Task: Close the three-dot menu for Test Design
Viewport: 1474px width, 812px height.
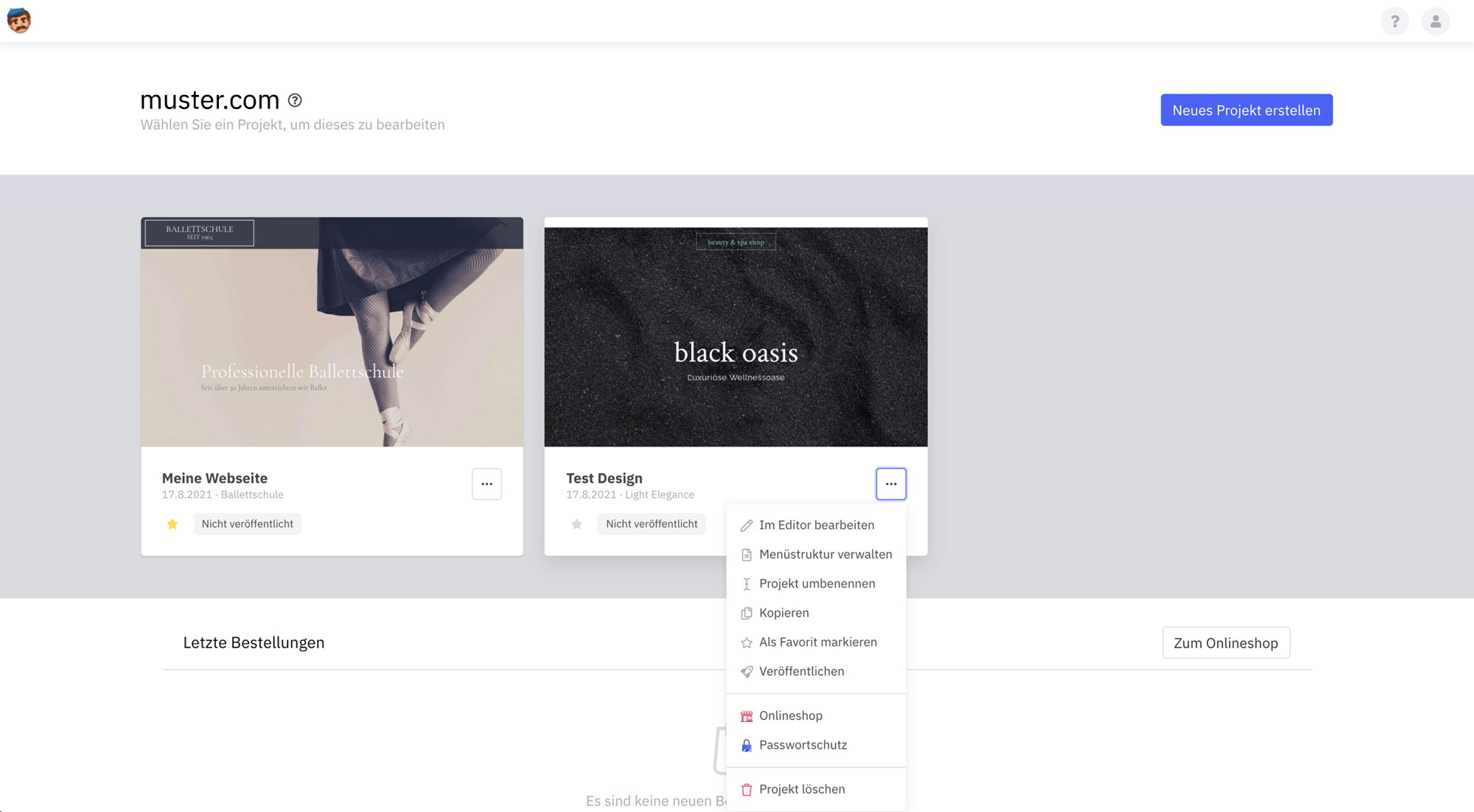Action: 891,484
